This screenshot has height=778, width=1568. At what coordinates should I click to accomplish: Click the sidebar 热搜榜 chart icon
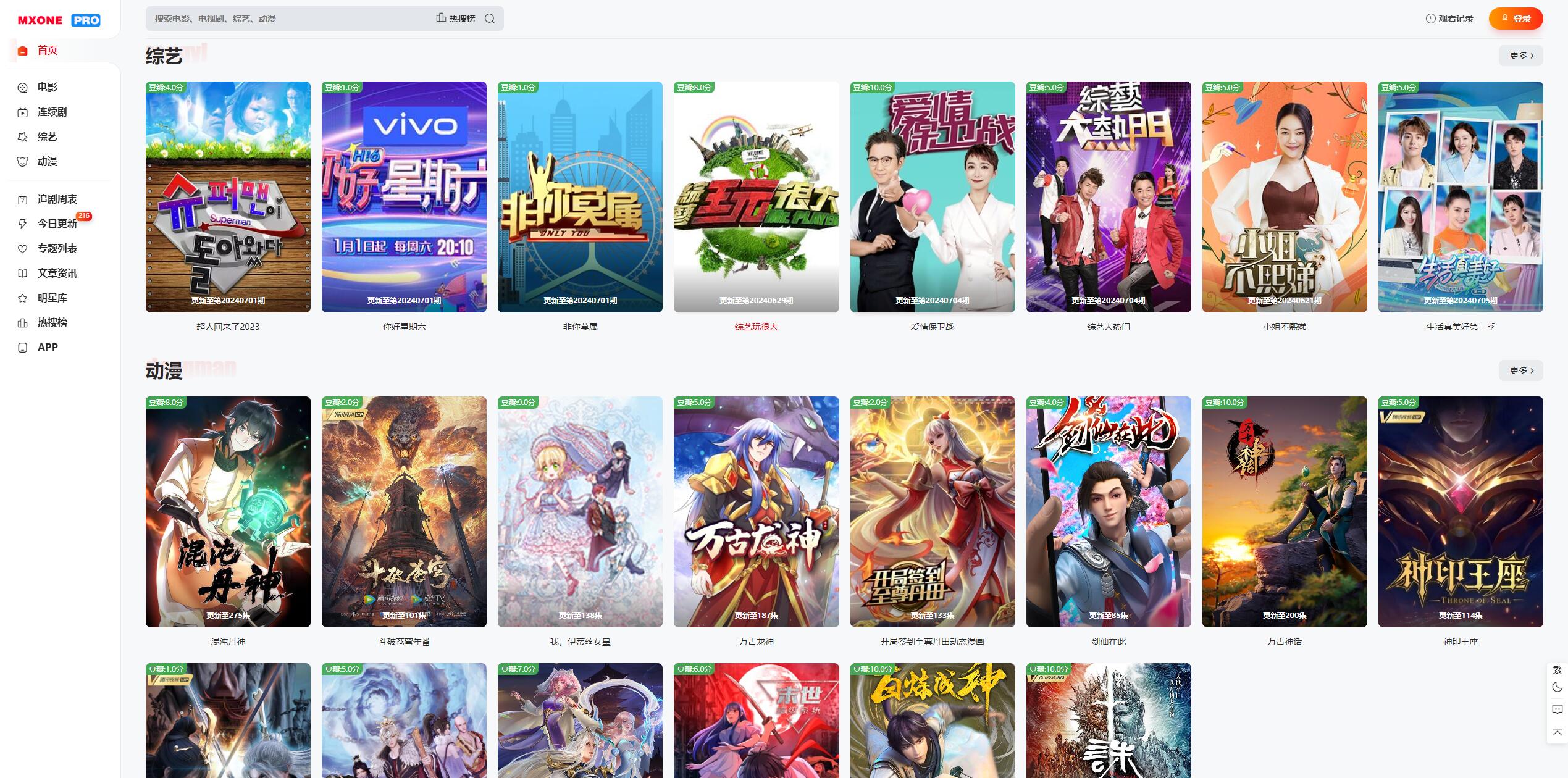click(x=23, y=322)
